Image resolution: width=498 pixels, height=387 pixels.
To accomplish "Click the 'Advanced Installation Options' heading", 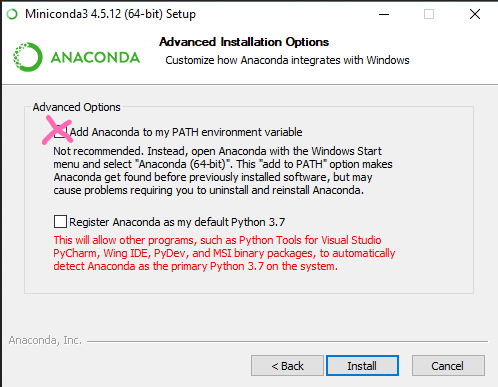I will coord(244,42).
